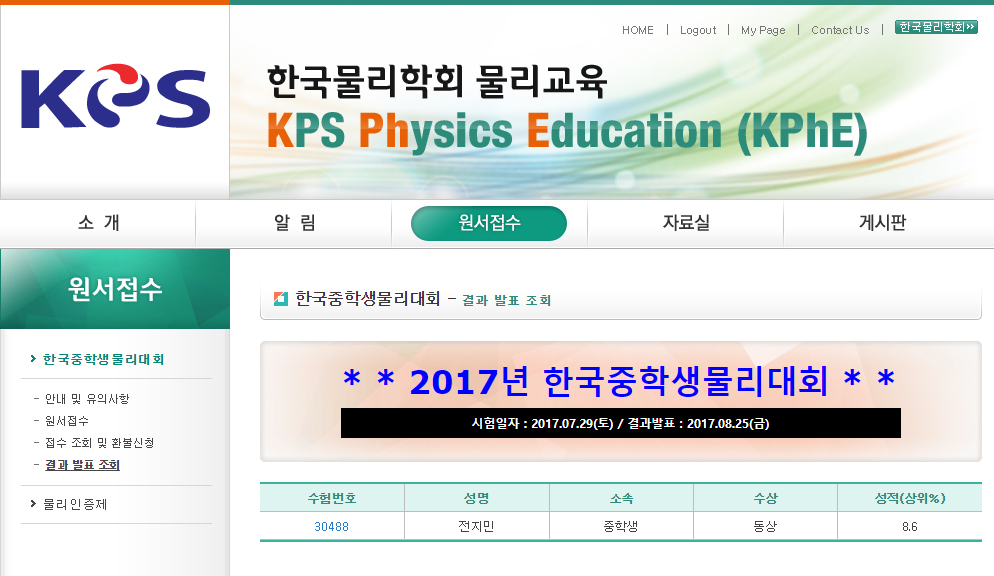Open the 게시판 menu
This screenshot has width=994, height=576.
point(882,223)
